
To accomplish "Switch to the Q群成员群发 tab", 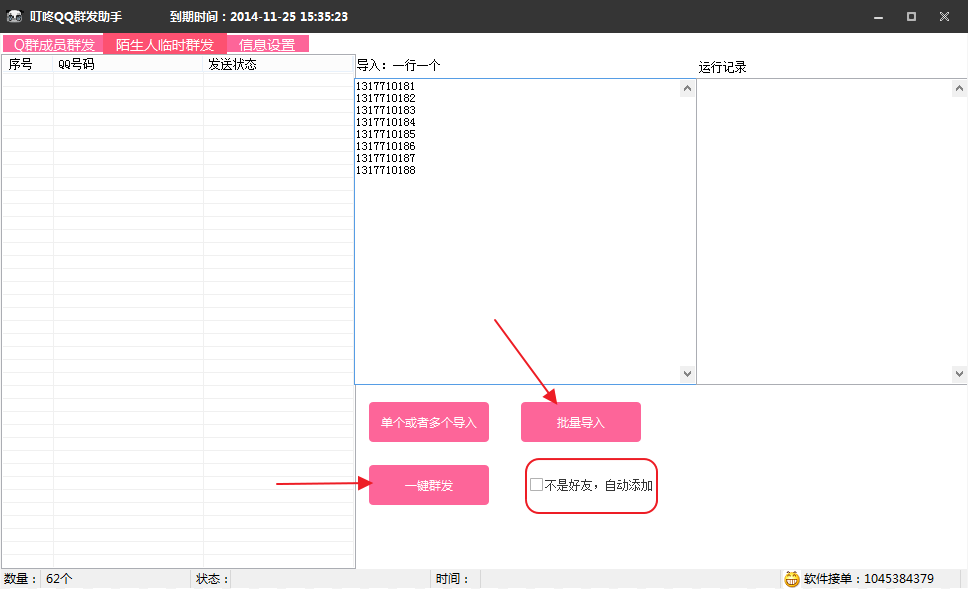I will [x=52, y=44].
